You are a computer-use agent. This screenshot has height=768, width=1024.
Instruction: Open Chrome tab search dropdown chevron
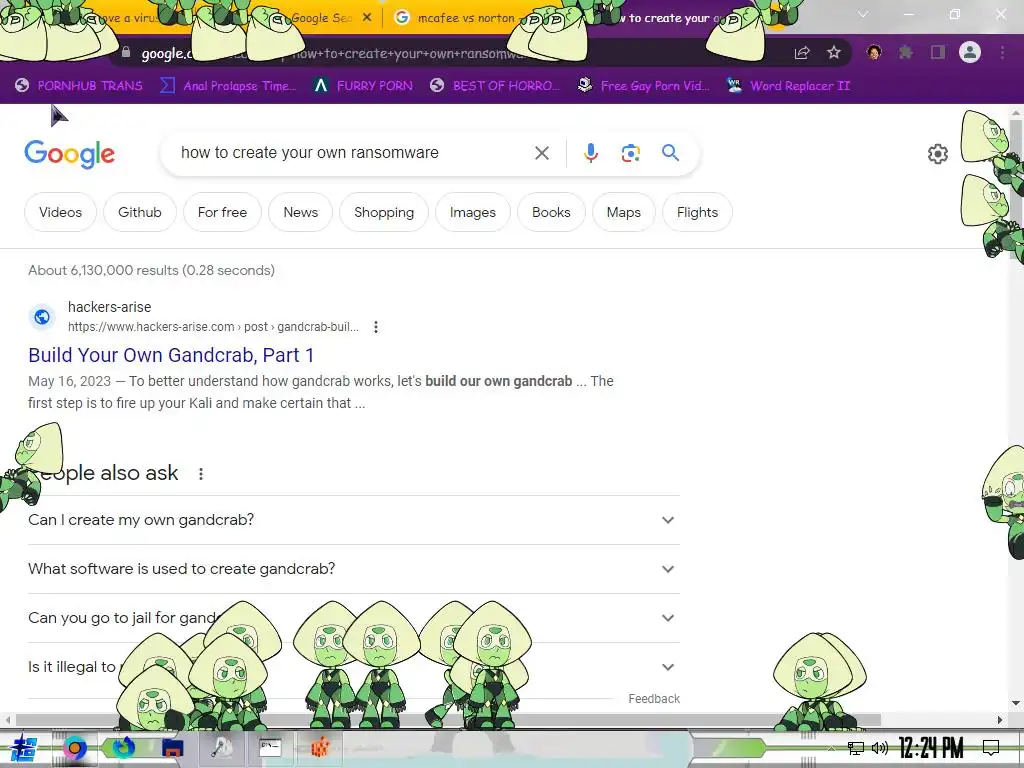(863, 14)
